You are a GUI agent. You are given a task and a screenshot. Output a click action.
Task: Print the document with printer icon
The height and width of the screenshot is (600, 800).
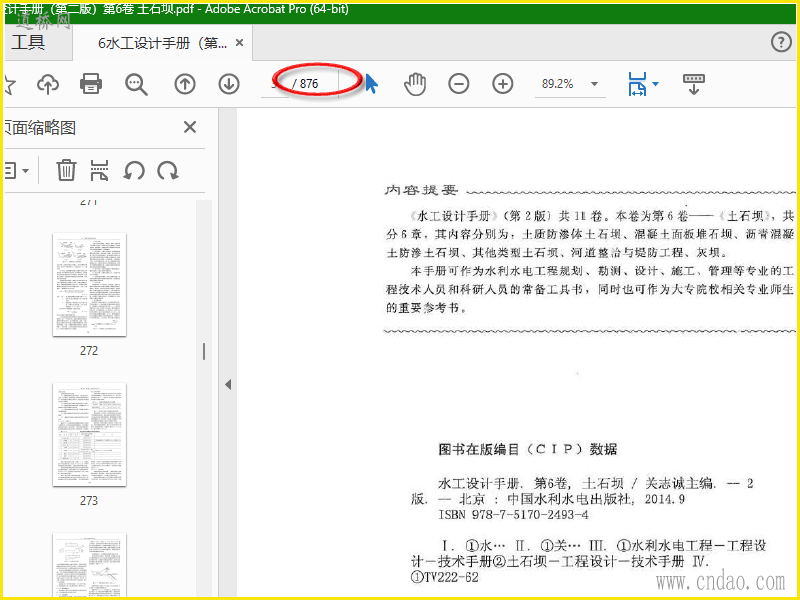pos(91,84)
